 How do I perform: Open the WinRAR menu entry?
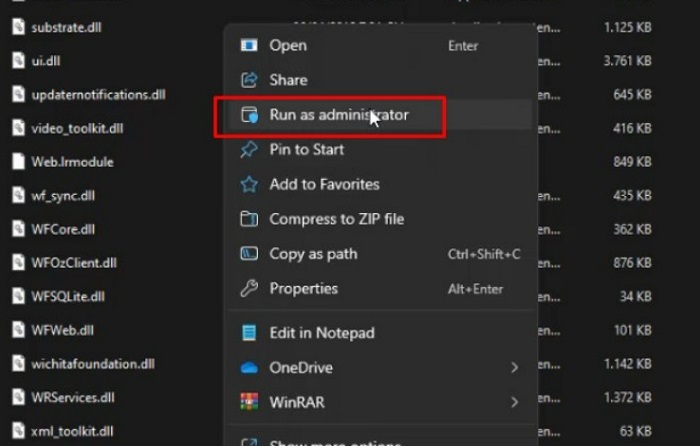pos(299,403)
